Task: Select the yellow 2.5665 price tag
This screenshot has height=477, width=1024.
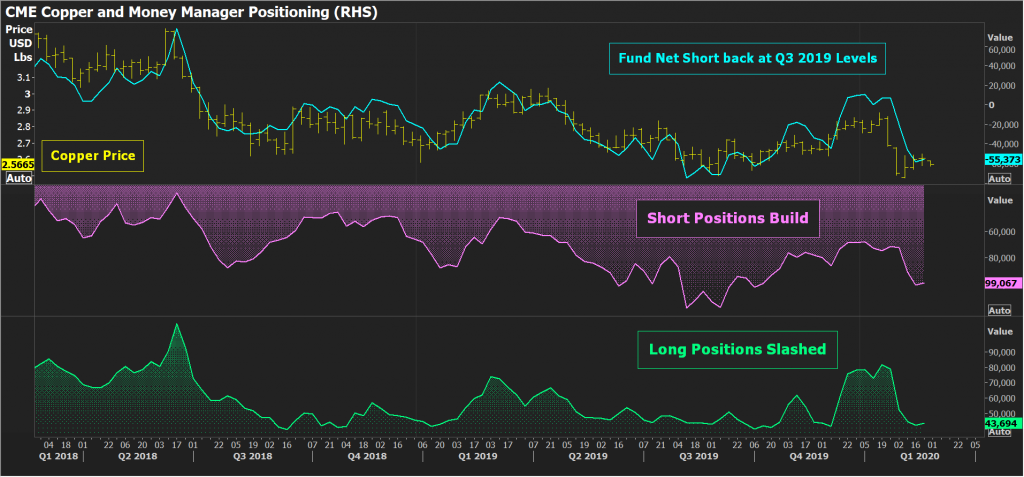Action: coord(18,164)
